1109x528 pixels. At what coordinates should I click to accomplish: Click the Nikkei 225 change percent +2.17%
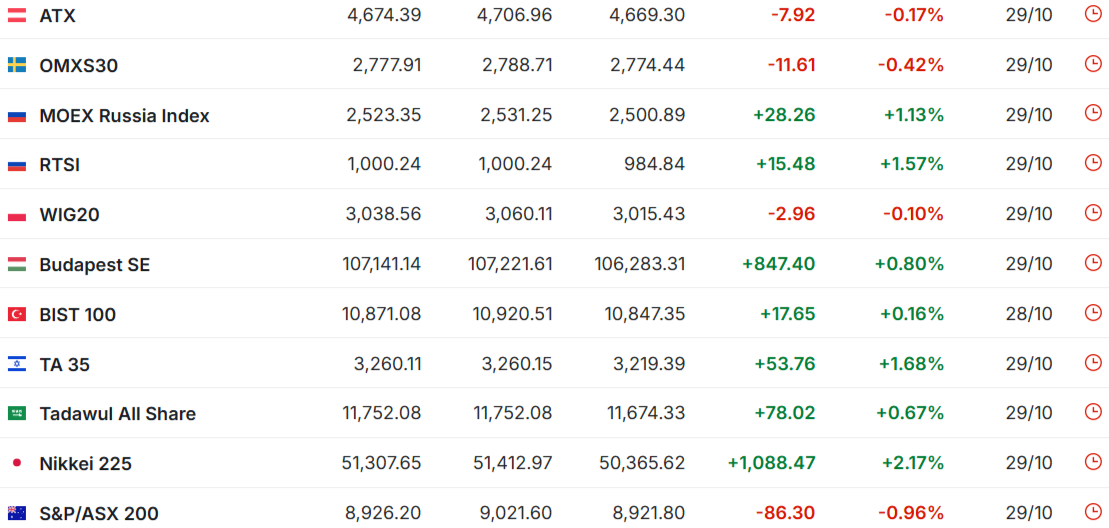tap(912, 463)
